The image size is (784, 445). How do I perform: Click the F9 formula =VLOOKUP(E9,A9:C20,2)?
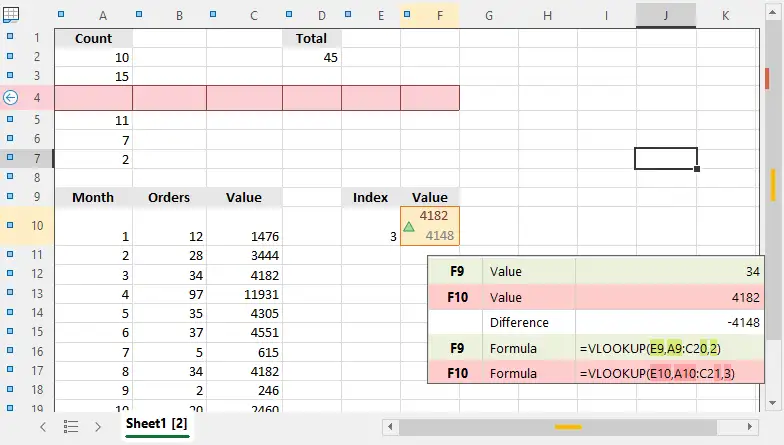(650, 348)
